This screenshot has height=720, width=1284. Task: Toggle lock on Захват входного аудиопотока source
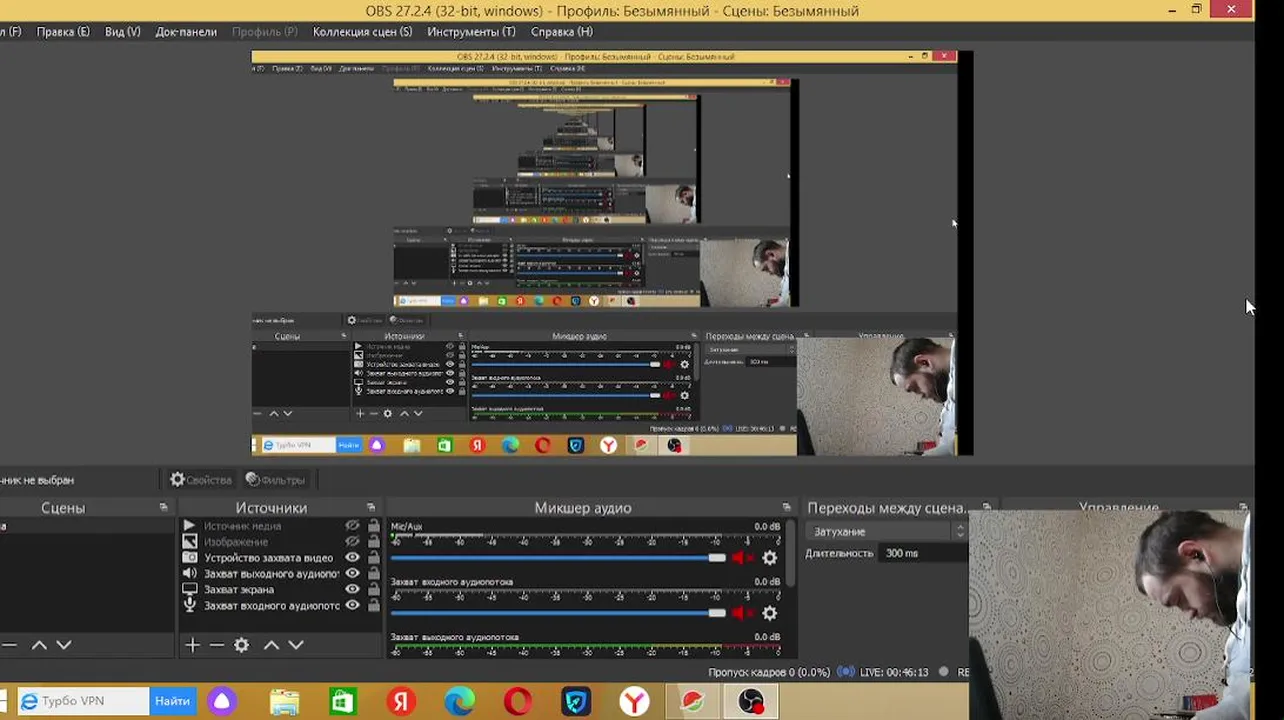[x=373, y=606]
